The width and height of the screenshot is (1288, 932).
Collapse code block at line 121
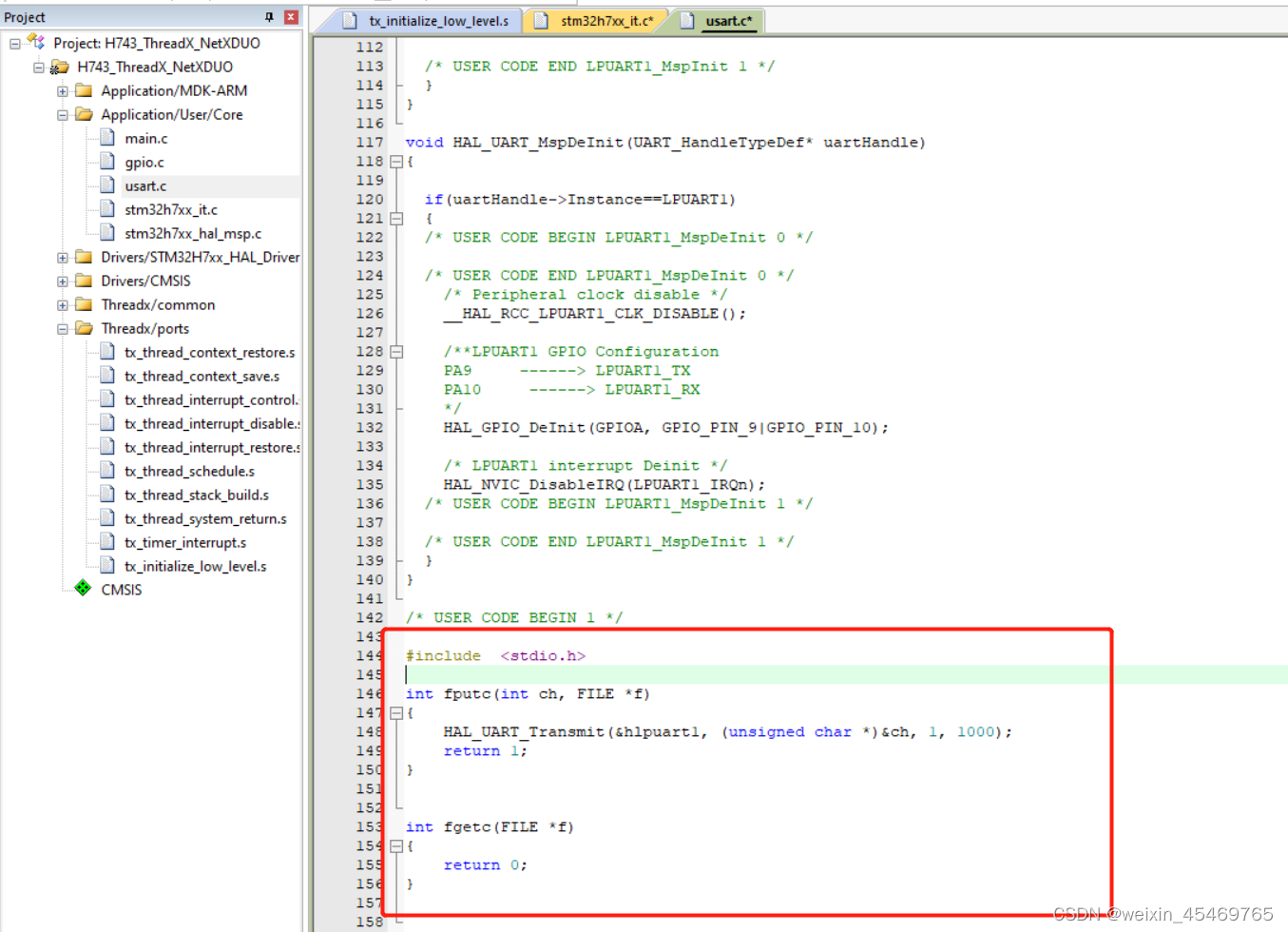point(396,219)
